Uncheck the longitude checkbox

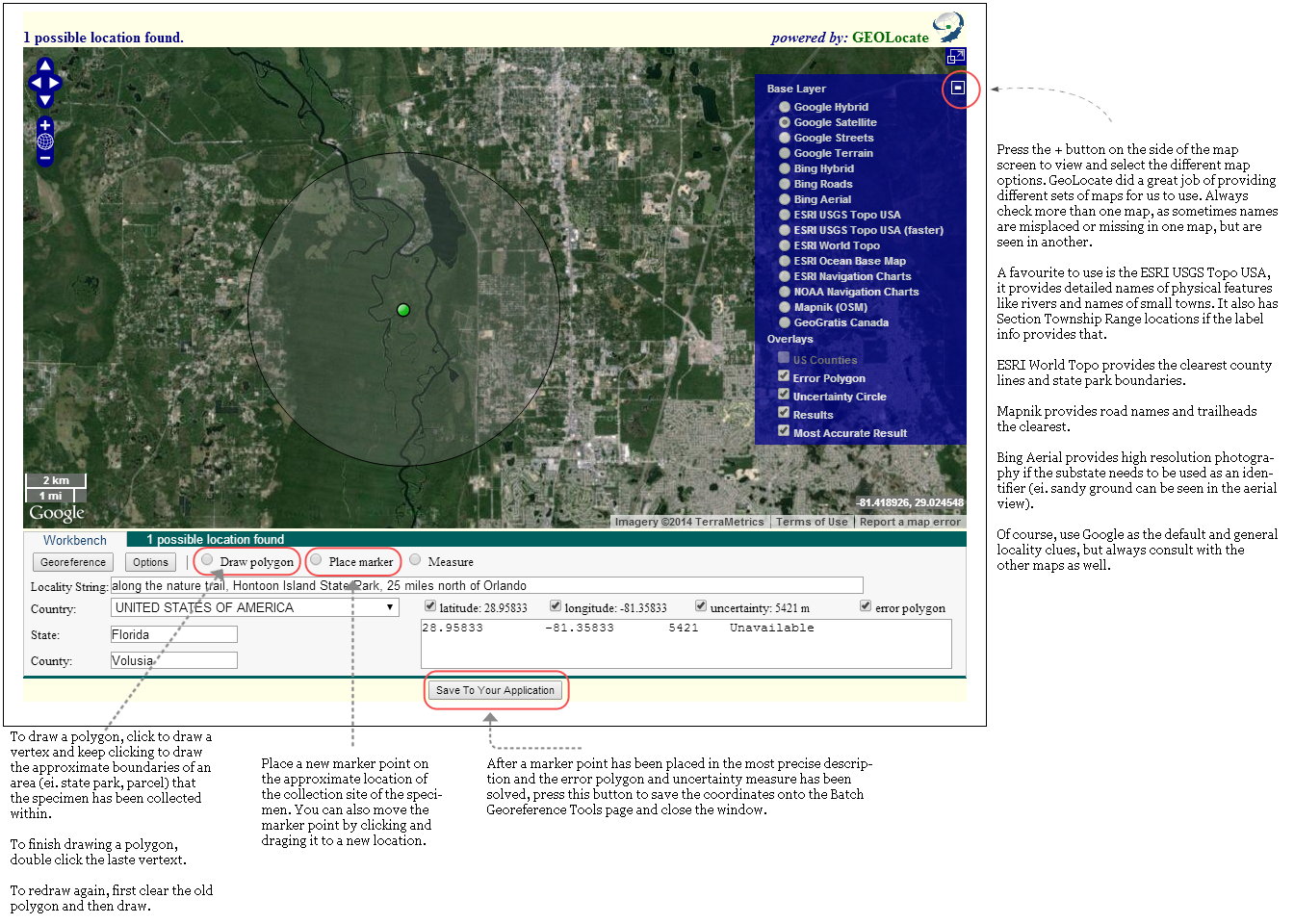click(x=556, y=606)
